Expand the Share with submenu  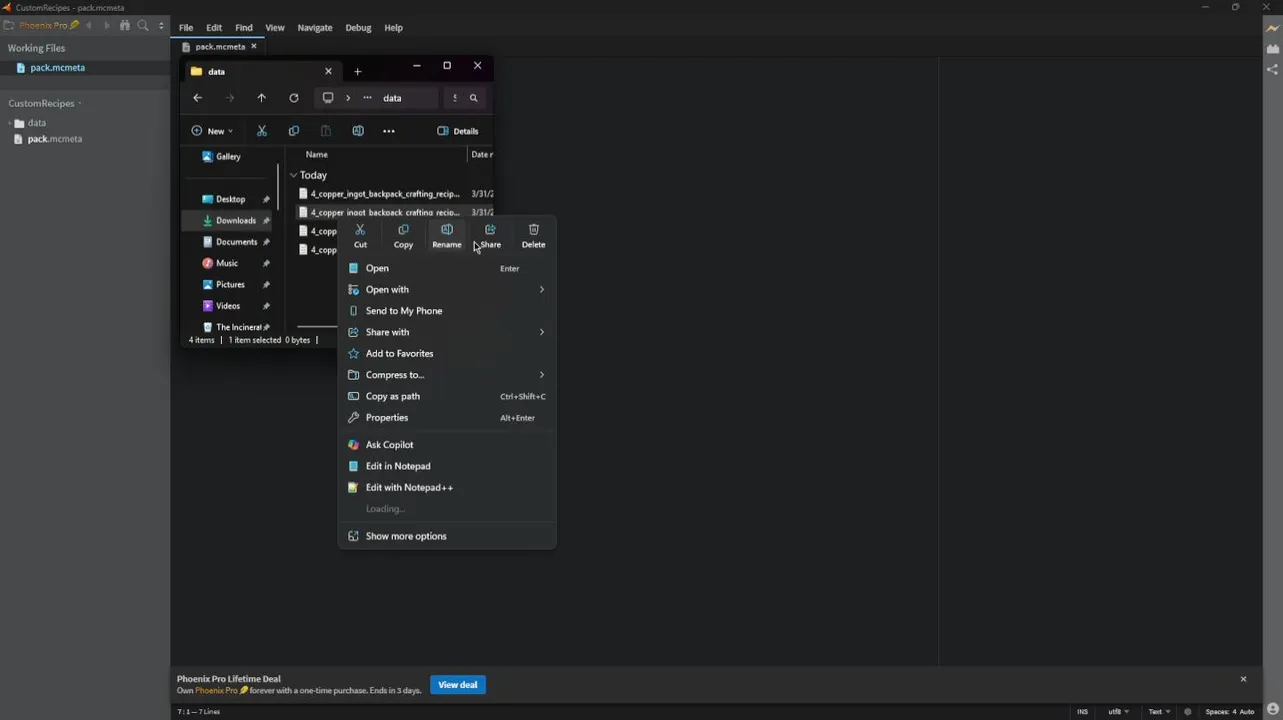[447, 332]
